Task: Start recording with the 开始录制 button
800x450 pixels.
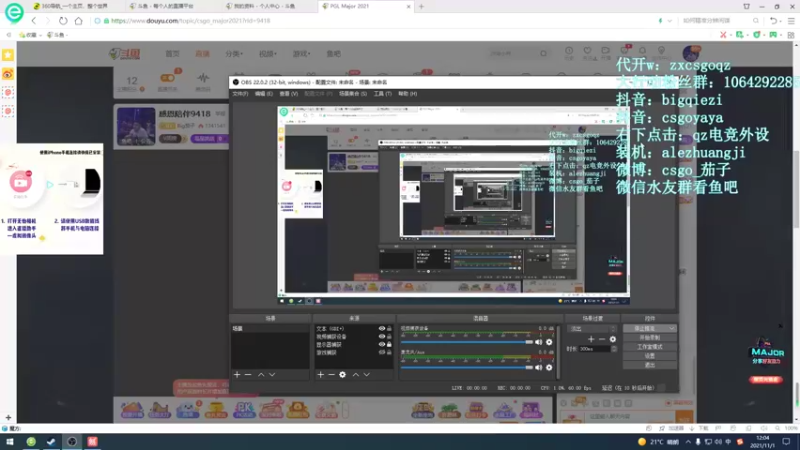Action: click(x=649, y=338)
